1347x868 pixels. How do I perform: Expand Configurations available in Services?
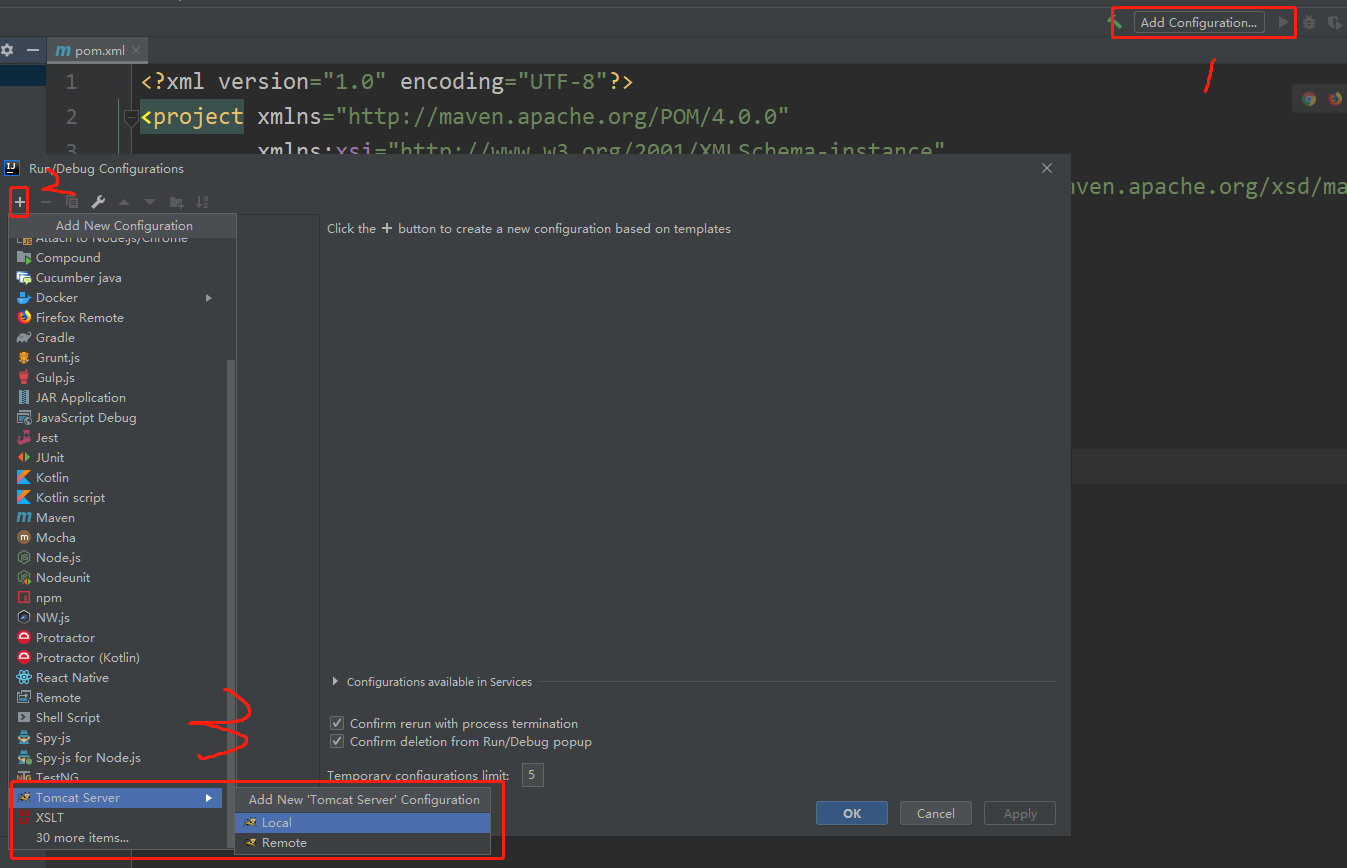coord(335,682)
